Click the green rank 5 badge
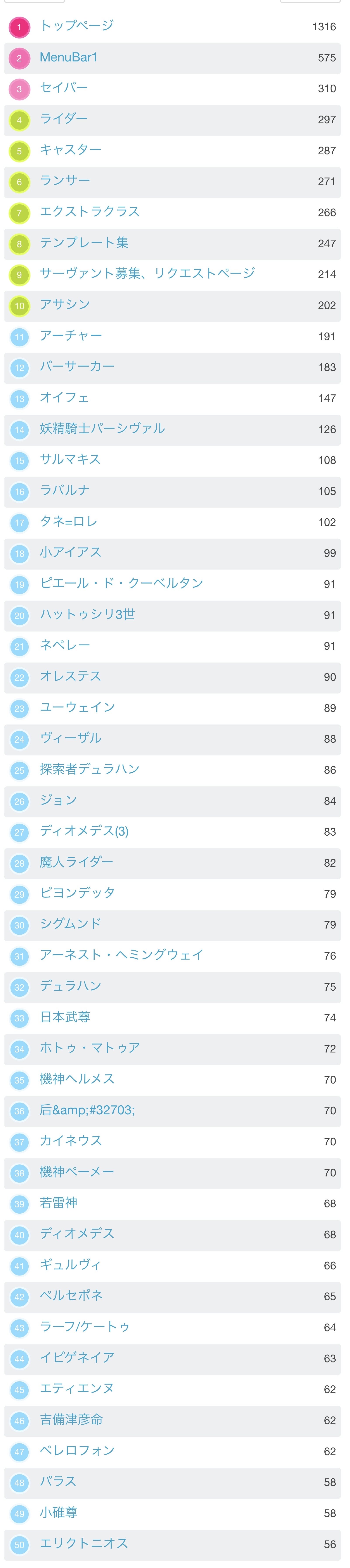The width and height of the screenshot is (350, 1568). (x=19, y=151)
